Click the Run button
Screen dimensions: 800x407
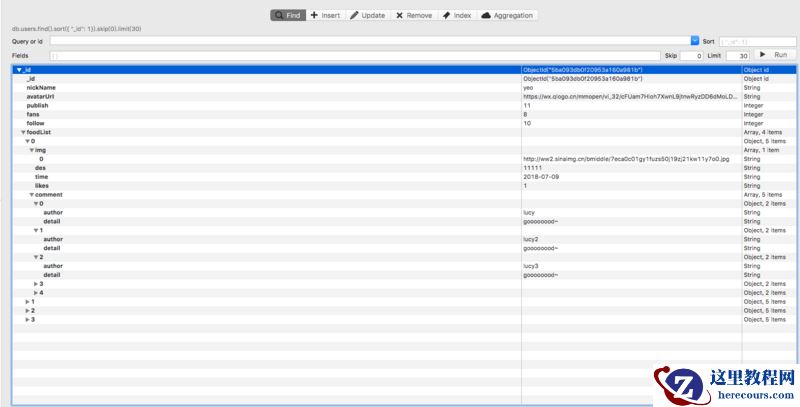pyautogui.click(x=774, y=55)
